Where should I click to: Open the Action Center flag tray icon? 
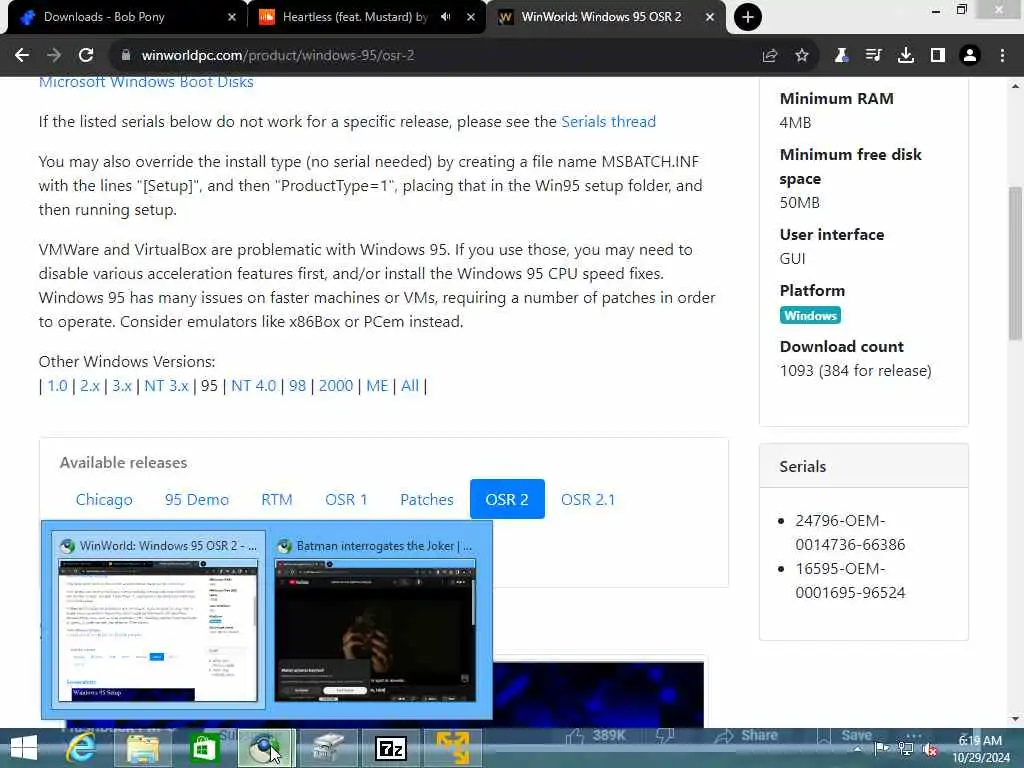pyautogui.click(x=881, y=748)
